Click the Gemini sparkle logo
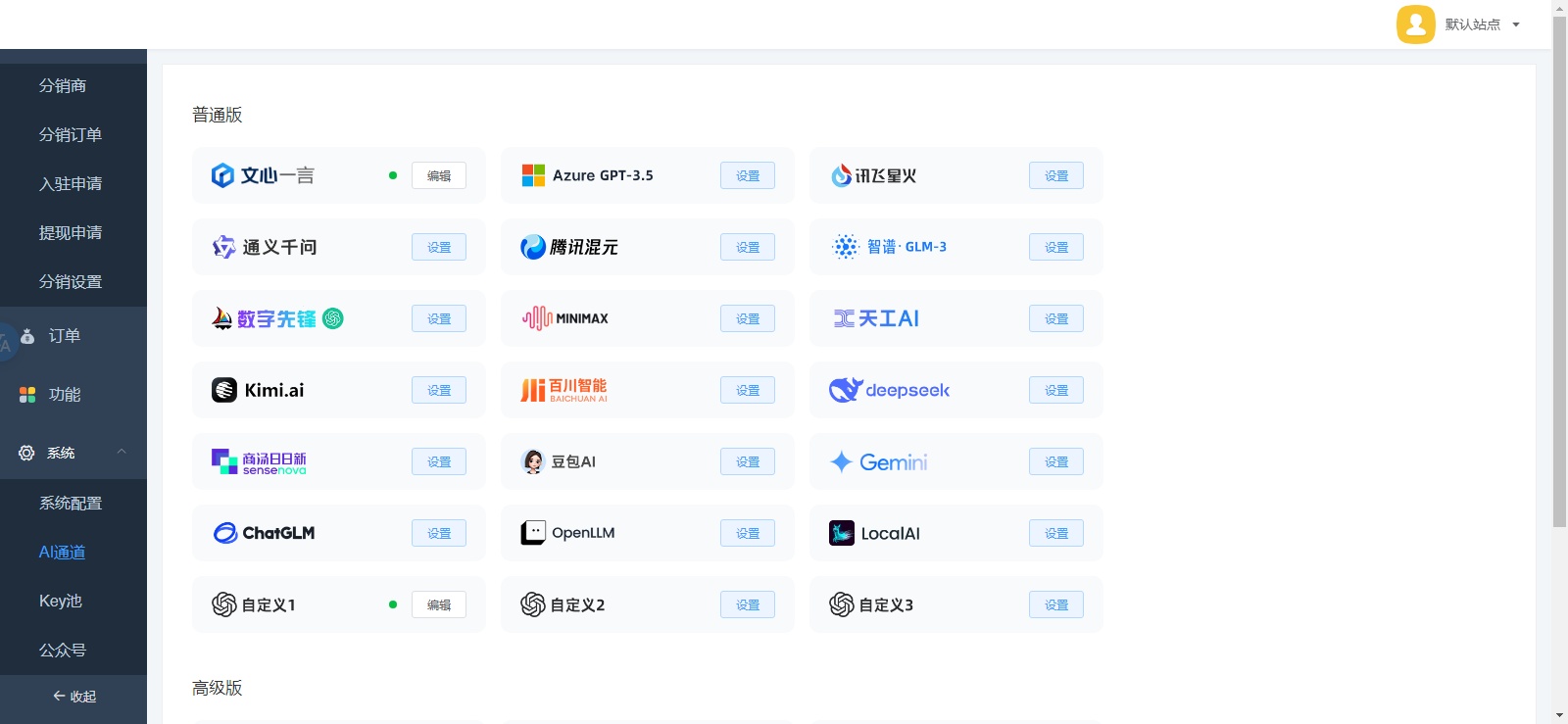 841,461
